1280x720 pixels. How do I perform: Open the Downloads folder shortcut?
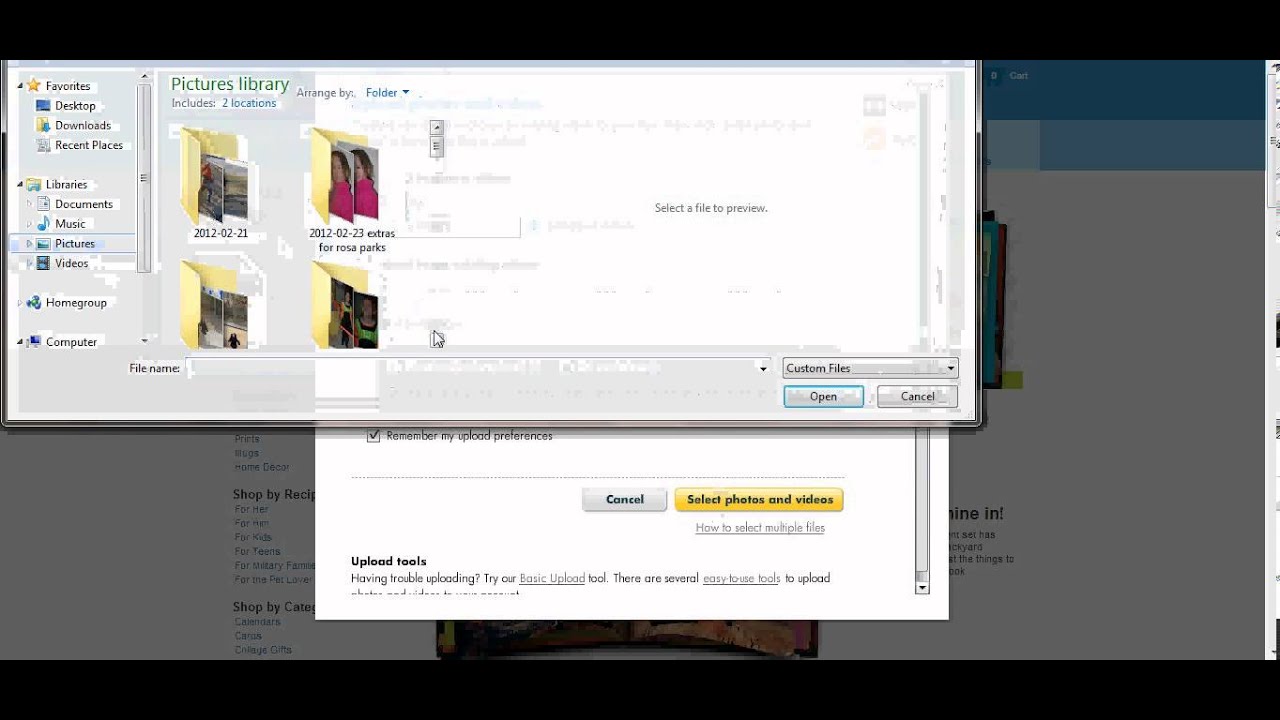click(83, 126)
